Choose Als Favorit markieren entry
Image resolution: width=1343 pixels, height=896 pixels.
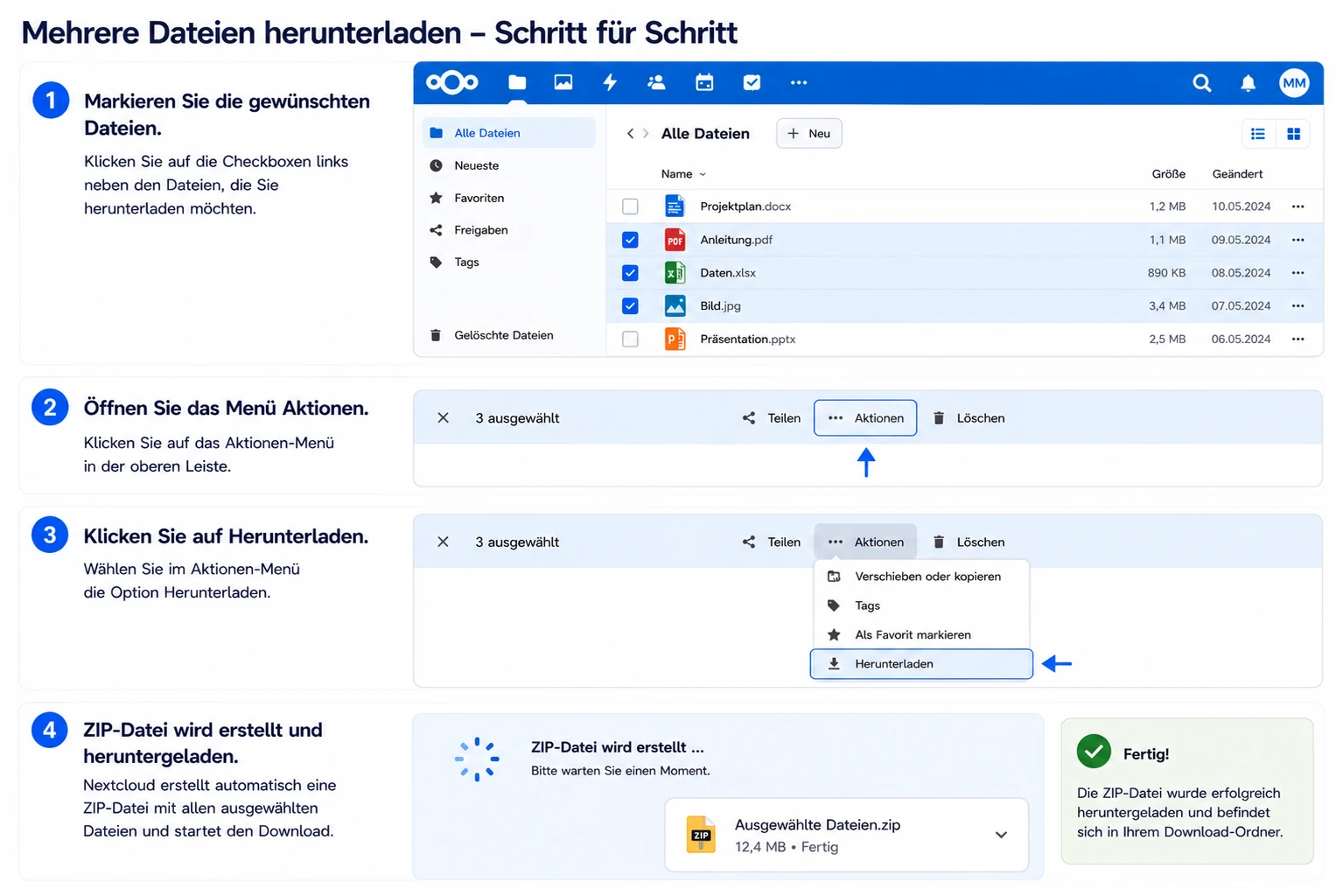coord(921,635)
